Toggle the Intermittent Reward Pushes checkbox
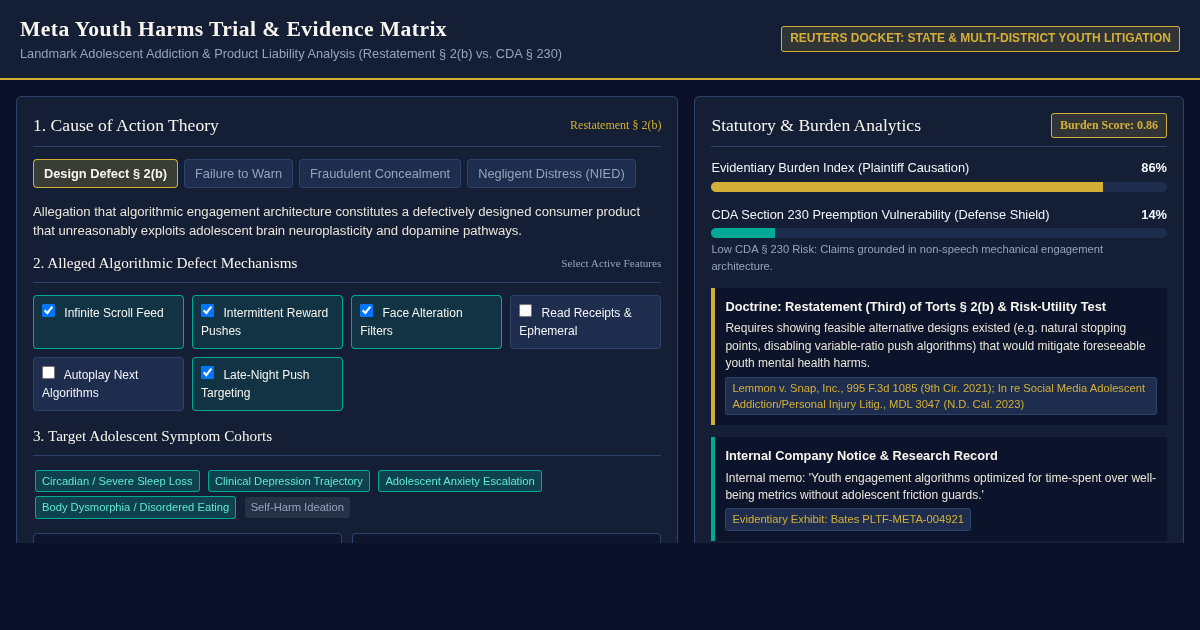This screenshot has height=630, width=1200. pos(207,311)
